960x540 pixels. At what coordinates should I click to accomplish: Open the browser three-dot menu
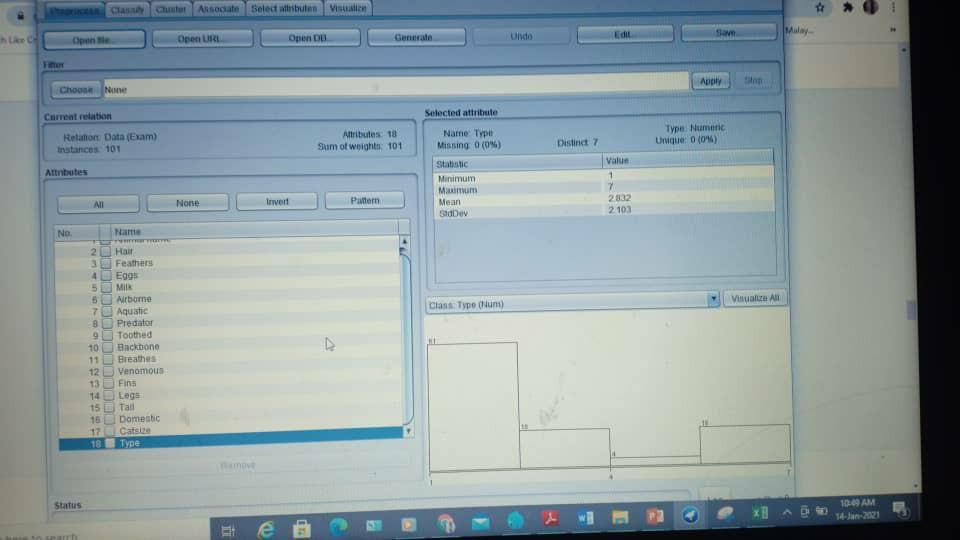[893, 7]
